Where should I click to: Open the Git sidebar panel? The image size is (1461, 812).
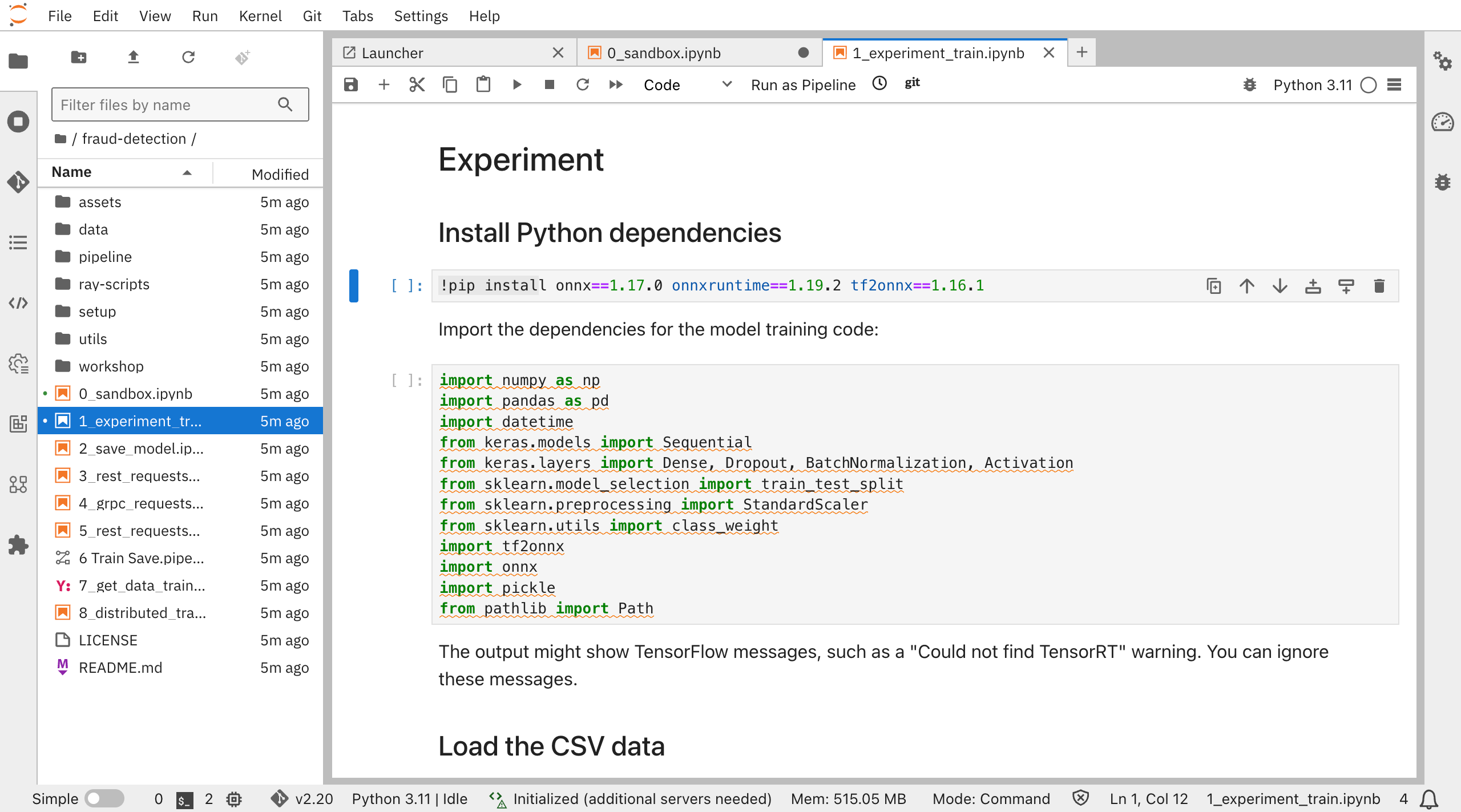tap(18, 182)
